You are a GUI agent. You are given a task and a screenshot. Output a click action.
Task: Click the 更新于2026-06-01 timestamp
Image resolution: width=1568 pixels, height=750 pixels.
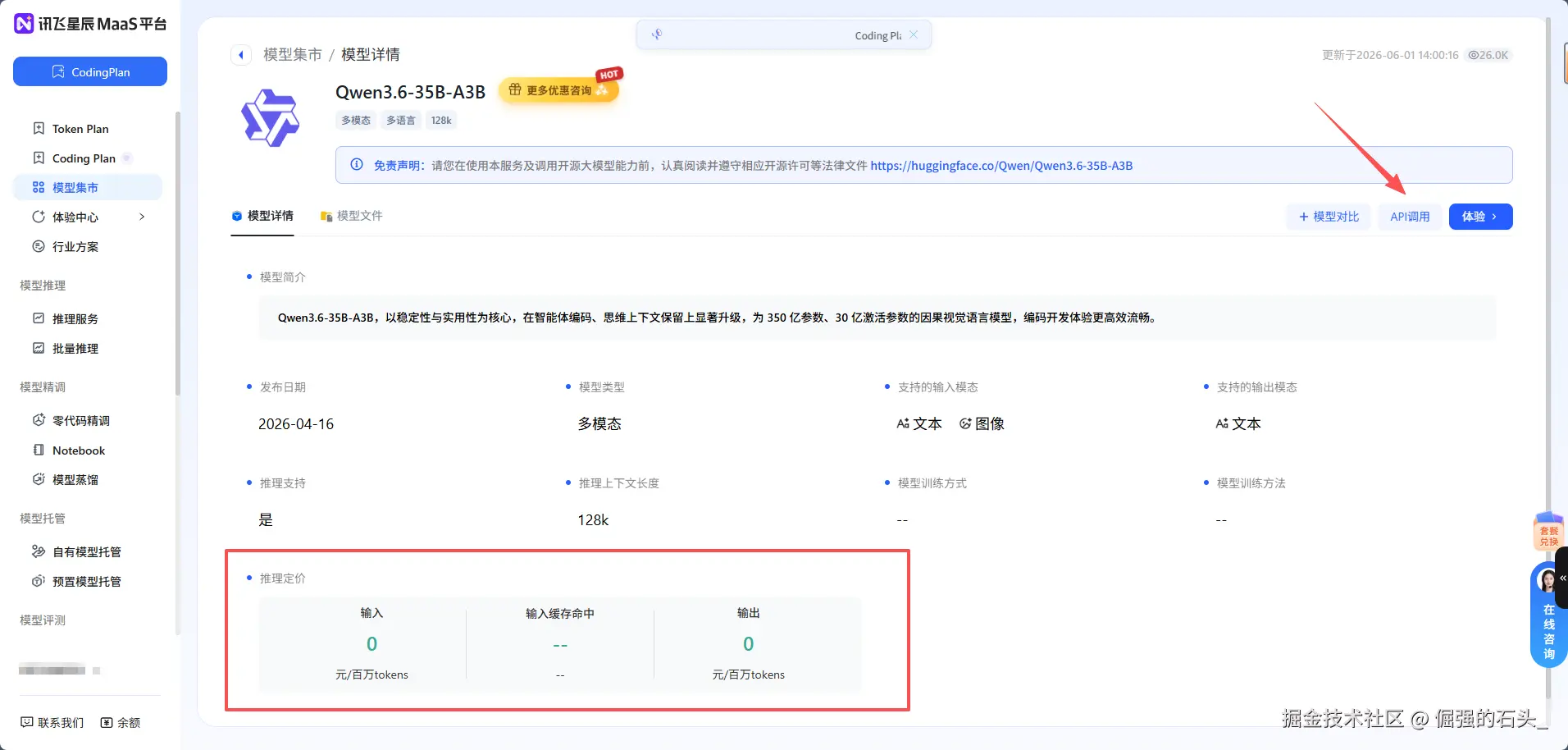(1390, 55)
